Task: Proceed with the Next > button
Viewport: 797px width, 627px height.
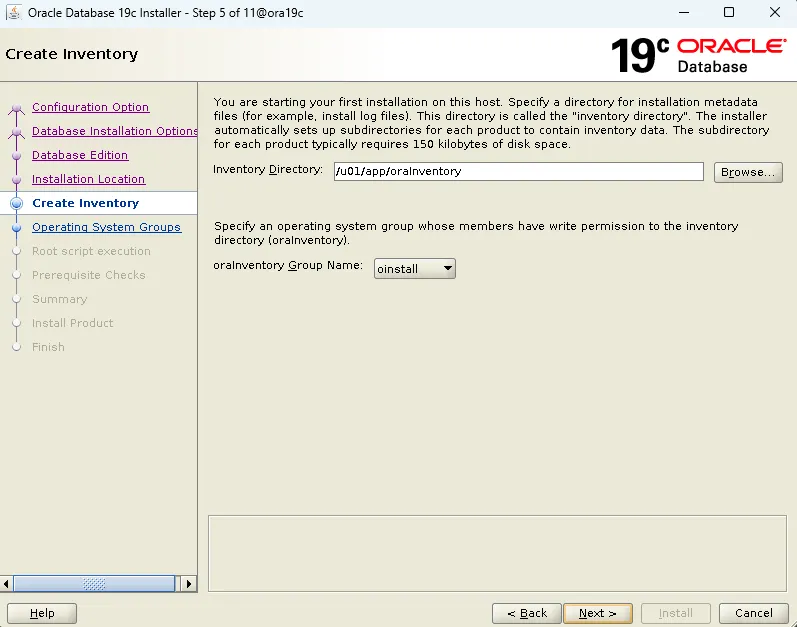Action: 598,613
